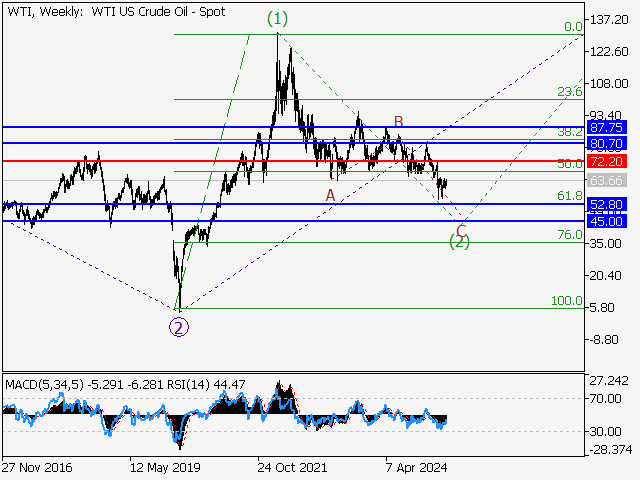The height and width of the screenshot is (480, 640).
Task: Select the 23.6 Fibonacci level label
Action: coord(569,92)
